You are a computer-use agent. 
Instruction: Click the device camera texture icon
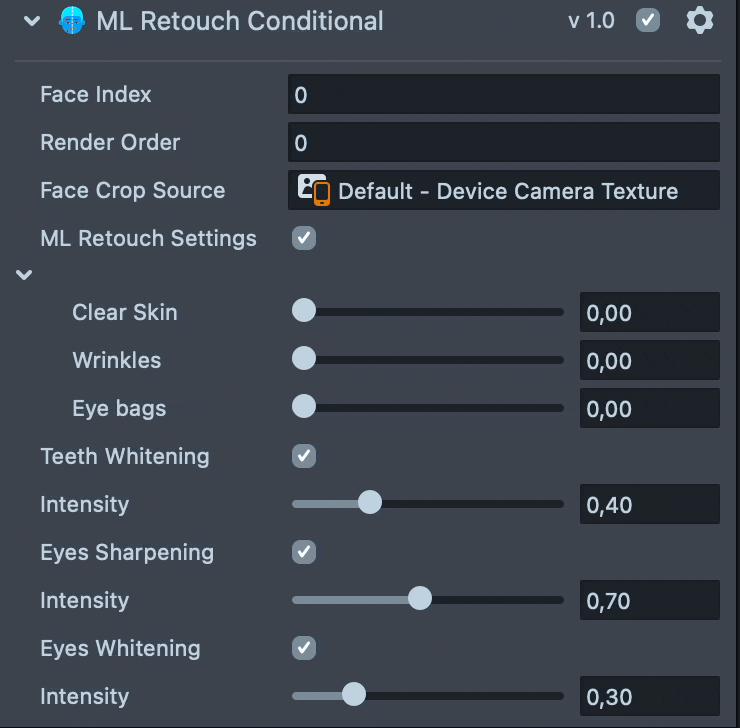point(314,190)
